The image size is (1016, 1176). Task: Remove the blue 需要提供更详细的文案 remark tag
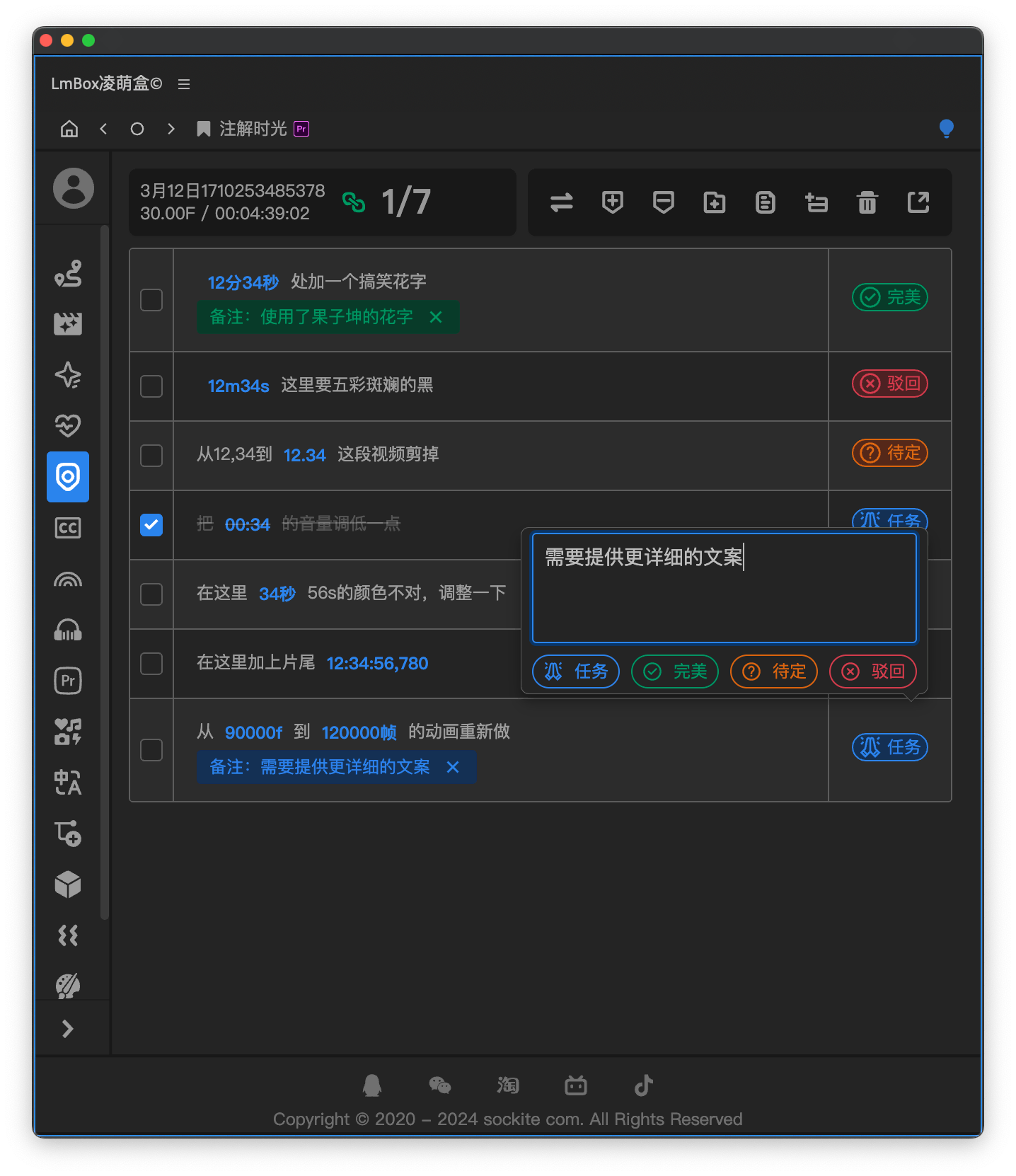click(453, 767)
